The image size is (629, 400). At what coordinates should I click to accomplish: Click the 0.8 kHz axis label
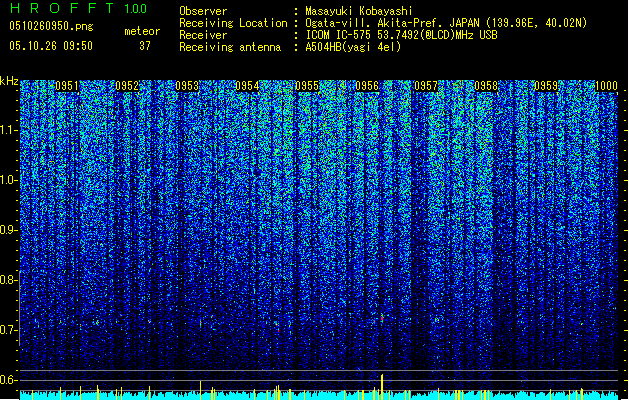(8, 280)
